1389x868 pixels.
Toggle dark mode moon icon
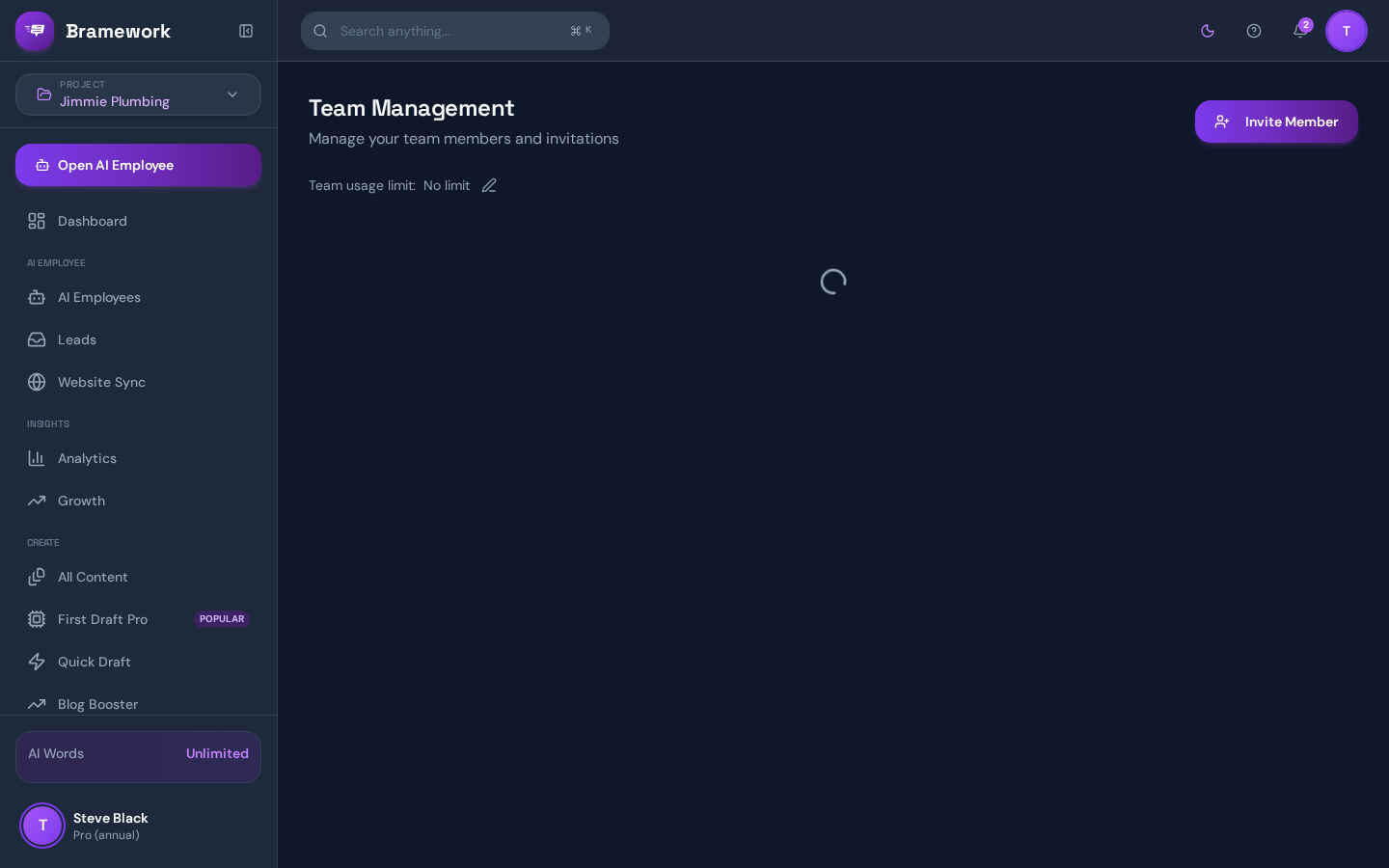click(x=1208, y=31)
